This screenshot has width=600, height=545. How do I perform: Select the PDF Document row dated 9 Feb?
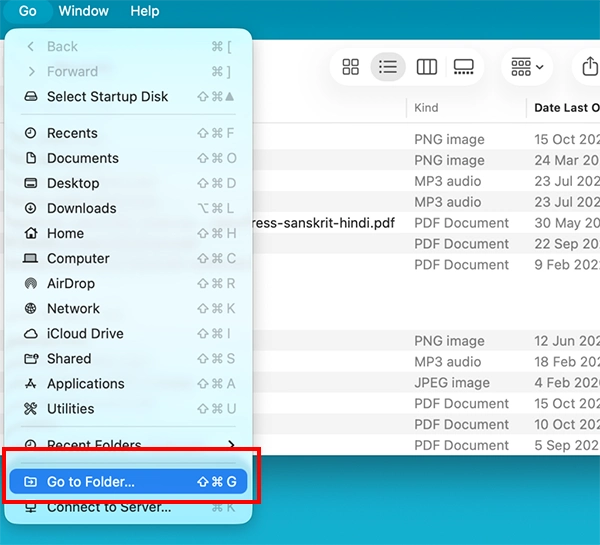pyautogui.click(x=426, y=265)
